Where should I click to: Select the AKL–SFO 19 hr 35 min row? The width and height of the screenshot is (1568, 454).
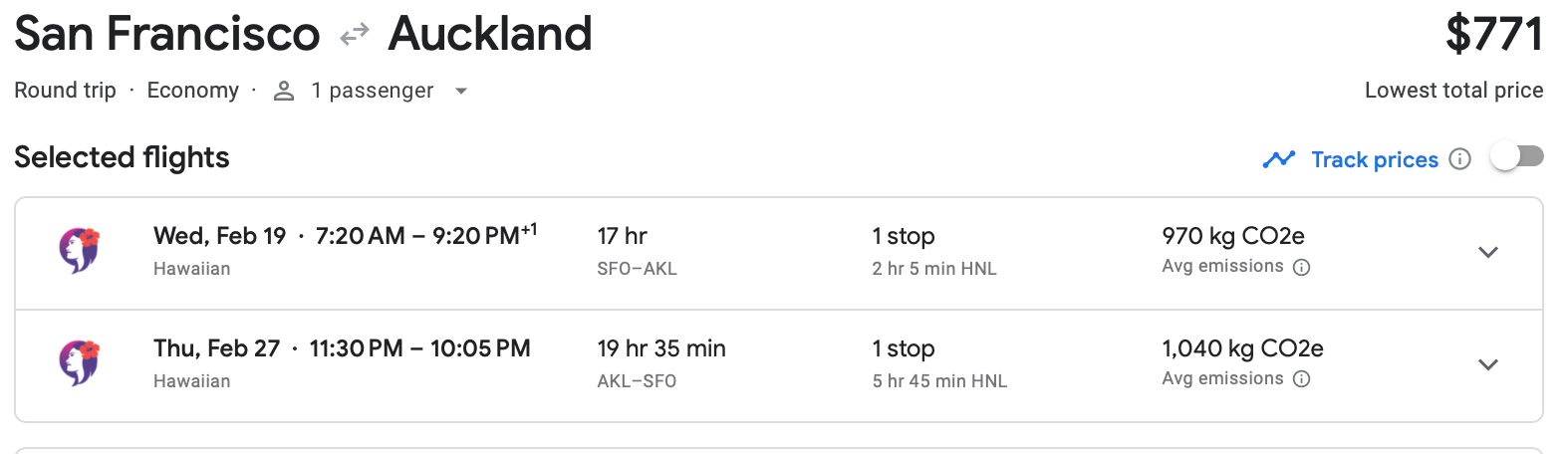(x=660, y=363)
